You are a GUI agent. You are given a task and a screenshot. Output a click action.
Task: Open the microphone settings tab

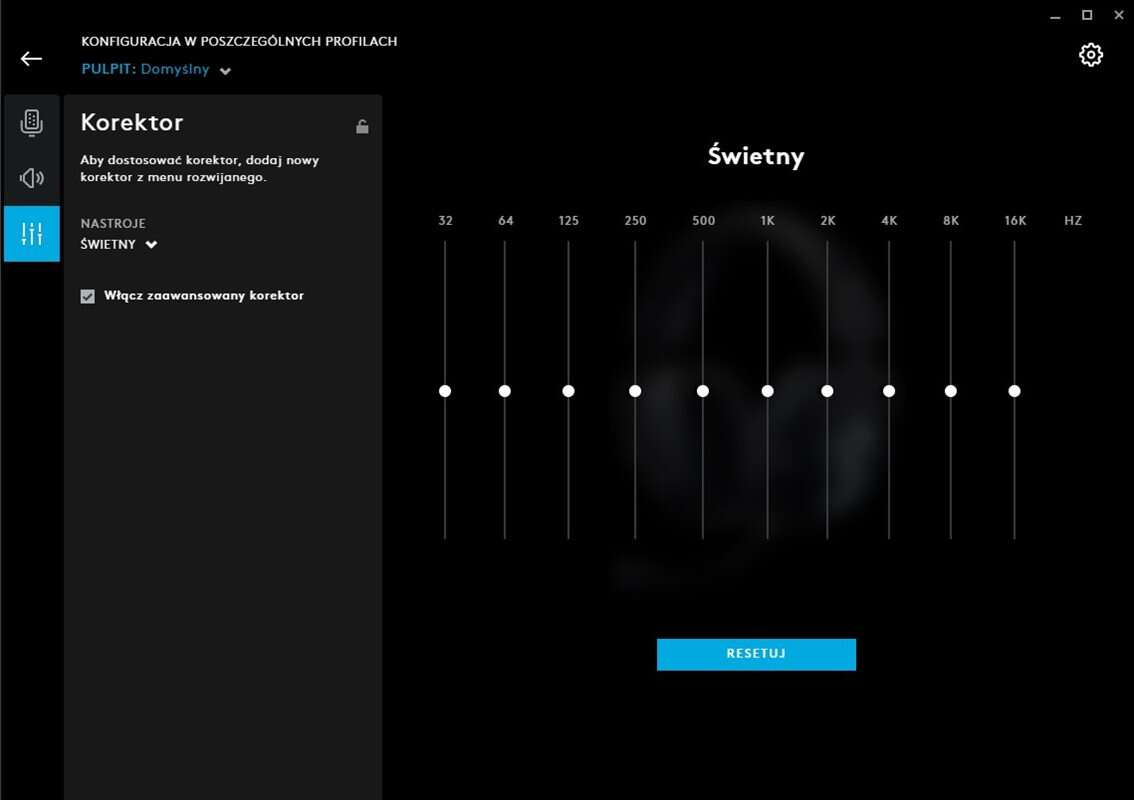(x=32, y=123)
